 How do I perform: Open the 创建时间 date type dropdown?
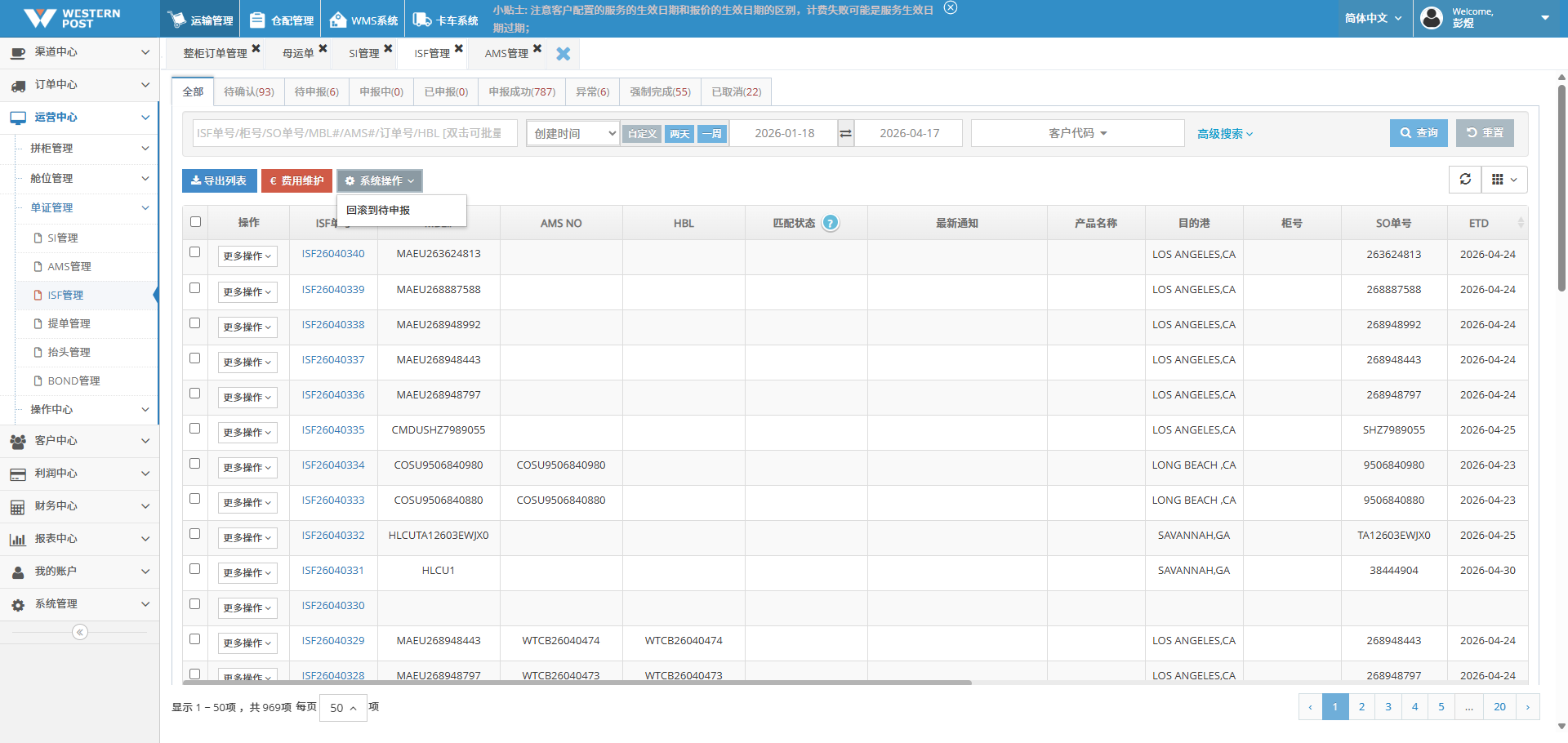coord(574,133)
